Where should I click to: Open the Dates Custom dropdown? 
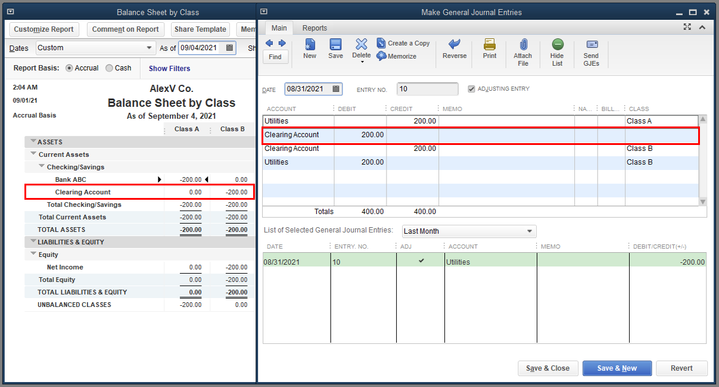[149, 48]
